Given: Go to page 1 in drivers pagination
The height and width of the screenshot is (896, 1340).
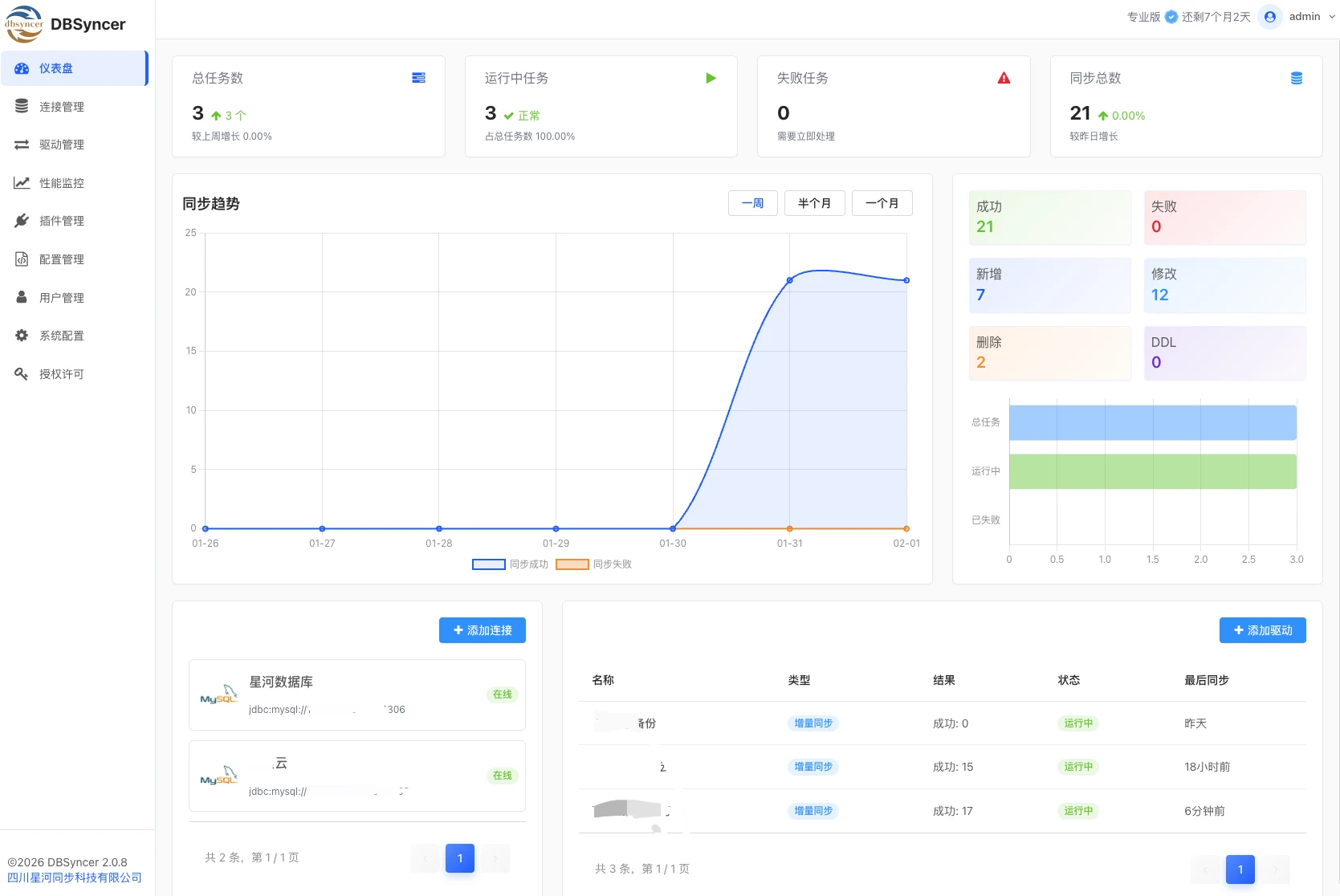Looking at the screenshot, I should (1240, 870).
